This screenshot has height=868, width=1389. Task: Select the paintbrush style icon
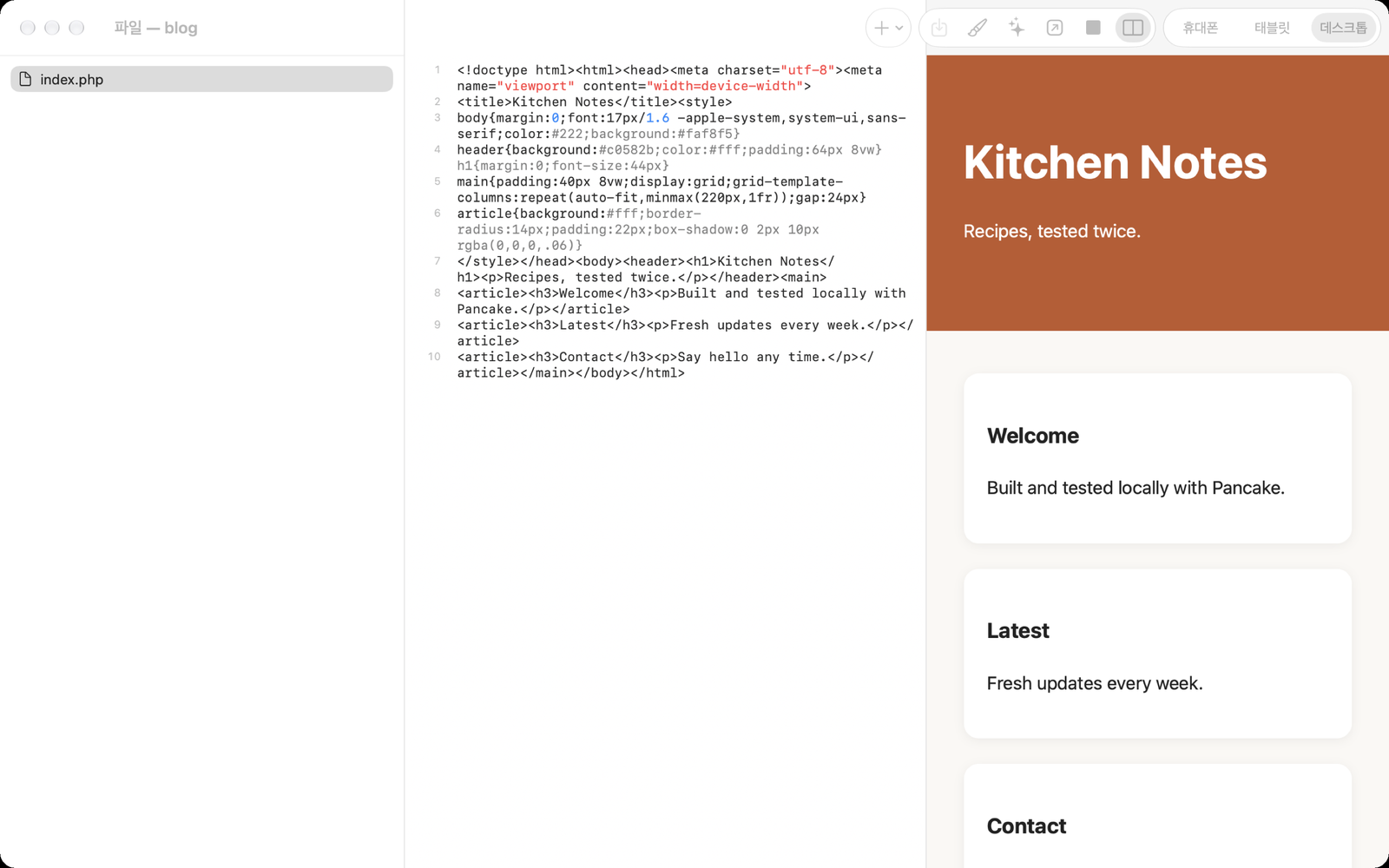(978, 28)
